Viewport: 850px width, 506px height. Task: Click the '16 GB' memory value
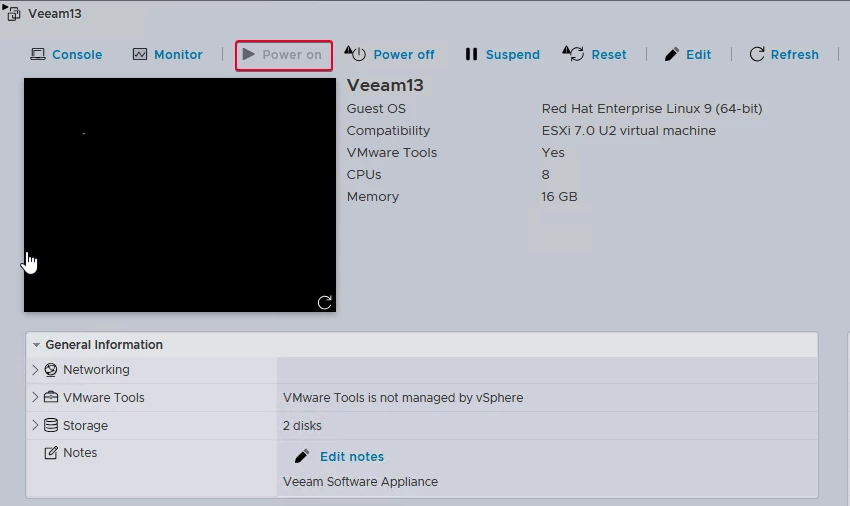[x=559, y=197]
